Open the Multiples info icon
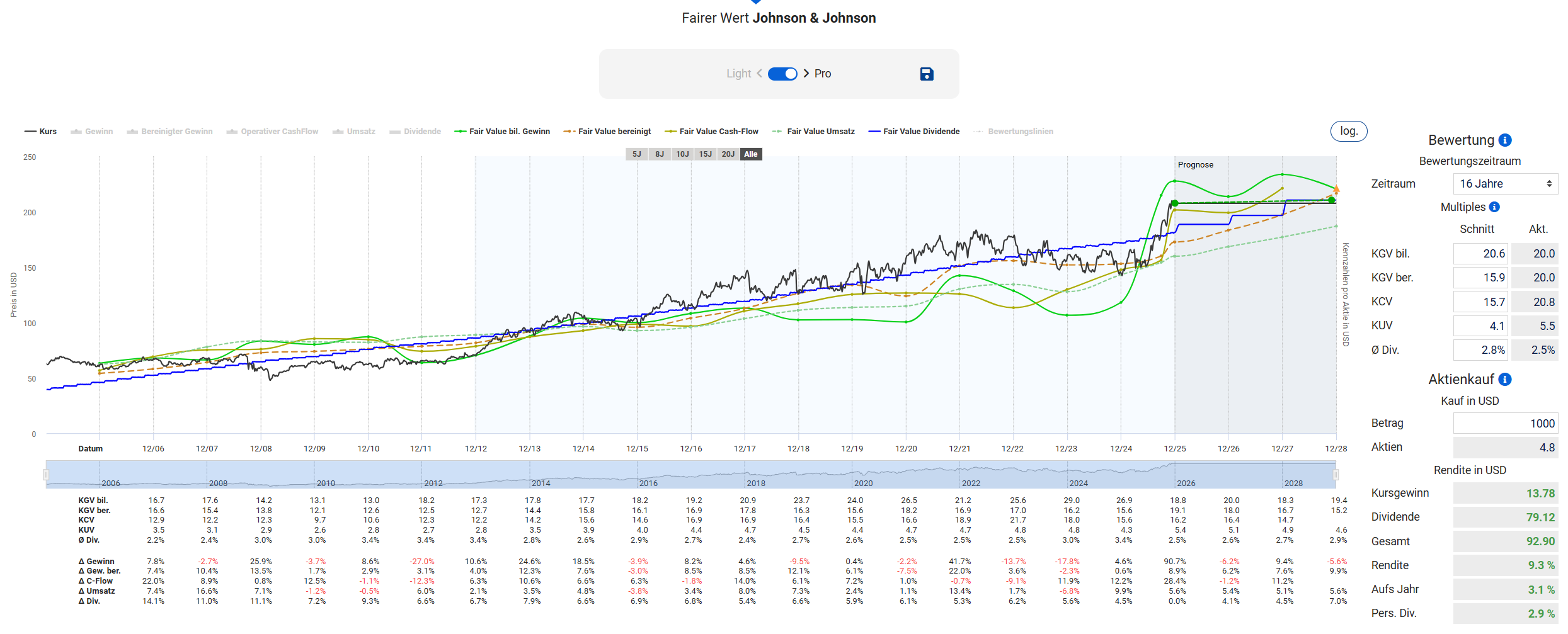 [1494, 207]
